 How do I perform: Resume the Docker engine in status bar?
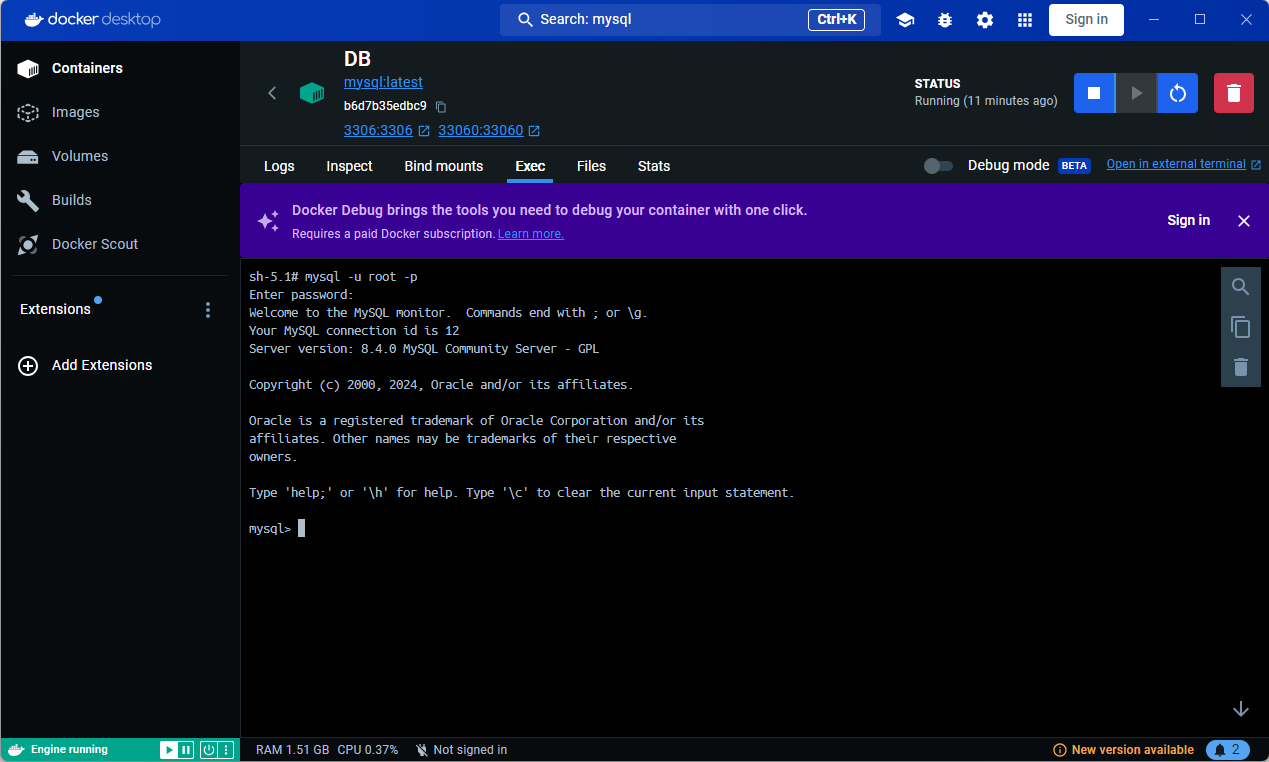[x=169, y=750]
